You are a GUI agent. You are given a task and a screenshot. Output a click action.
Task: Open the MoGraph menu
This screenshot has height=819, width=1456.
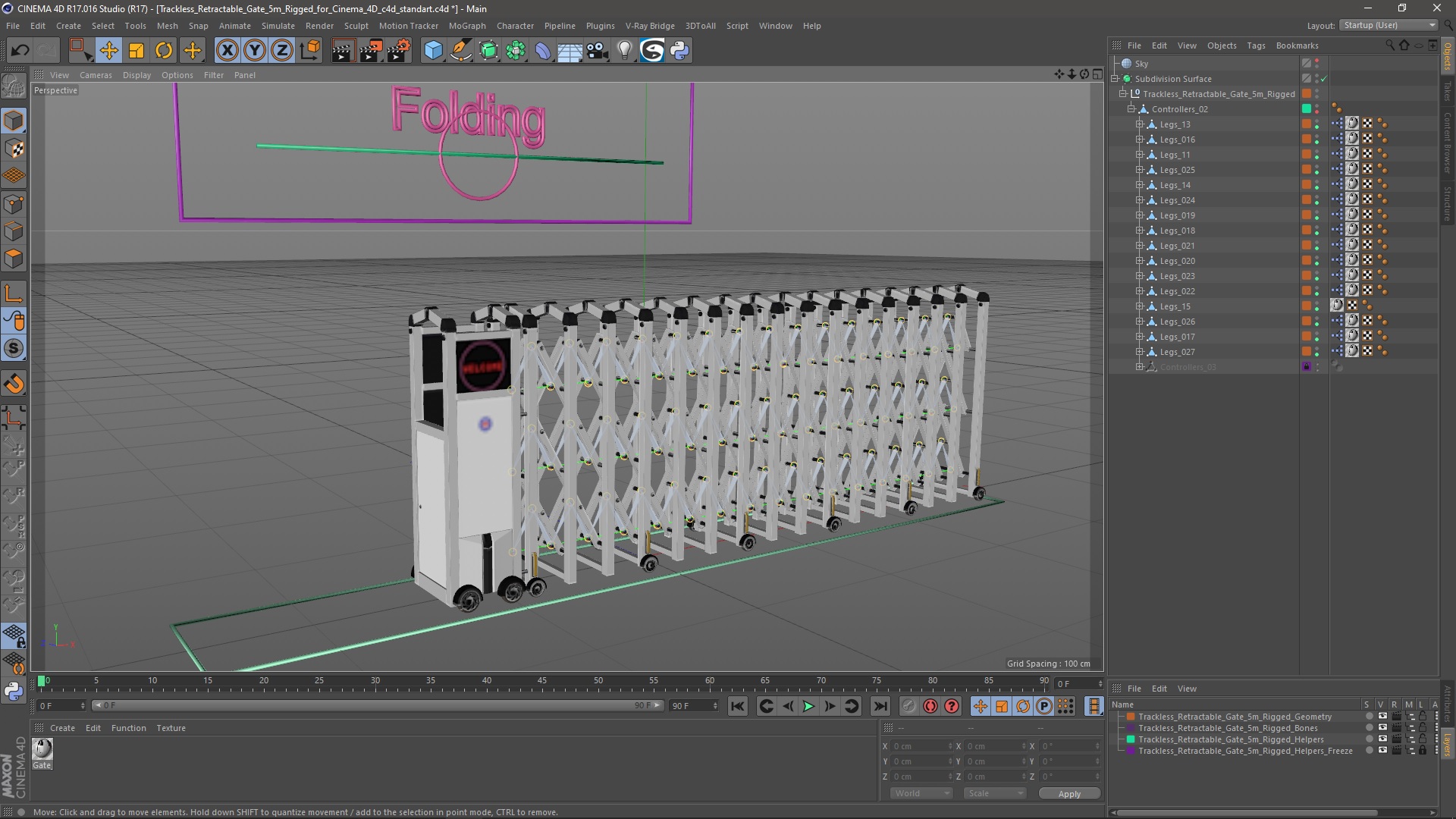[x=467, y=26]
